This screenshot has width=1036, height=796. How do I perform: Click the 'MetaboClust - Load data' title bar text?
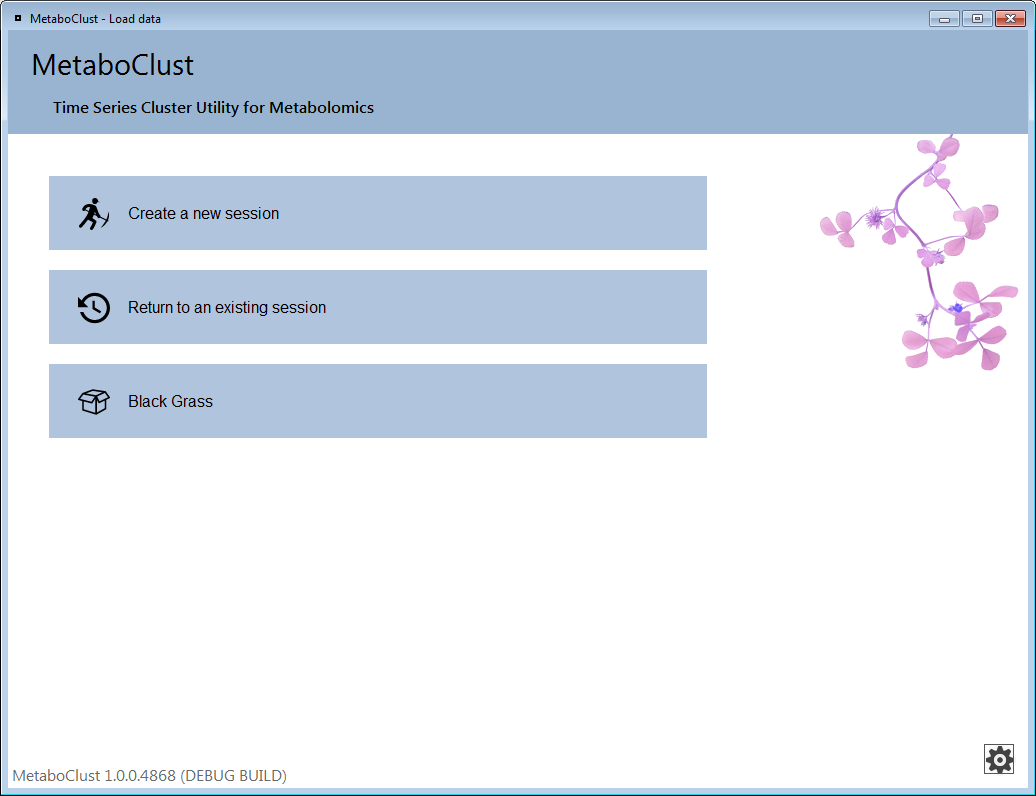tap(95, 18)
